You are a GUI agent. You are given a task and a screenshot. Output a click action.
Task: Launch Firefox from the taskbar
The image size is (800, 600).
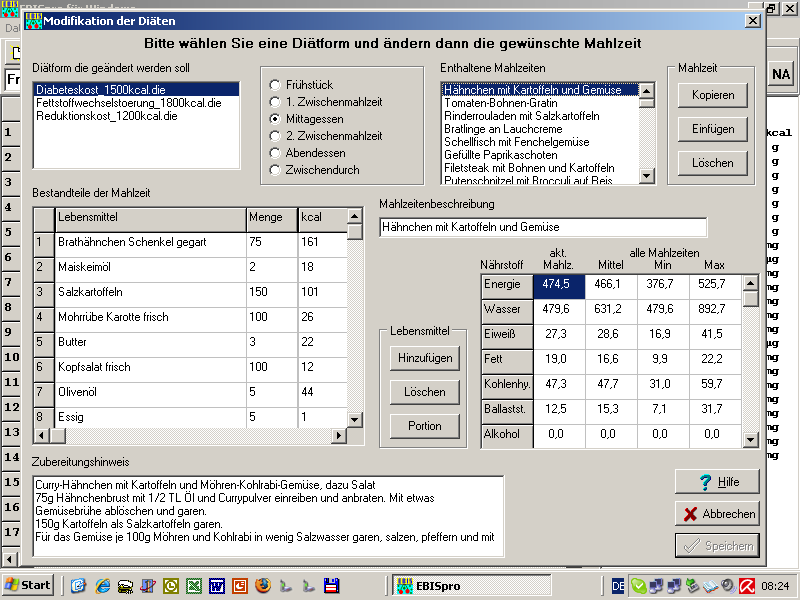tap(262, 585)
